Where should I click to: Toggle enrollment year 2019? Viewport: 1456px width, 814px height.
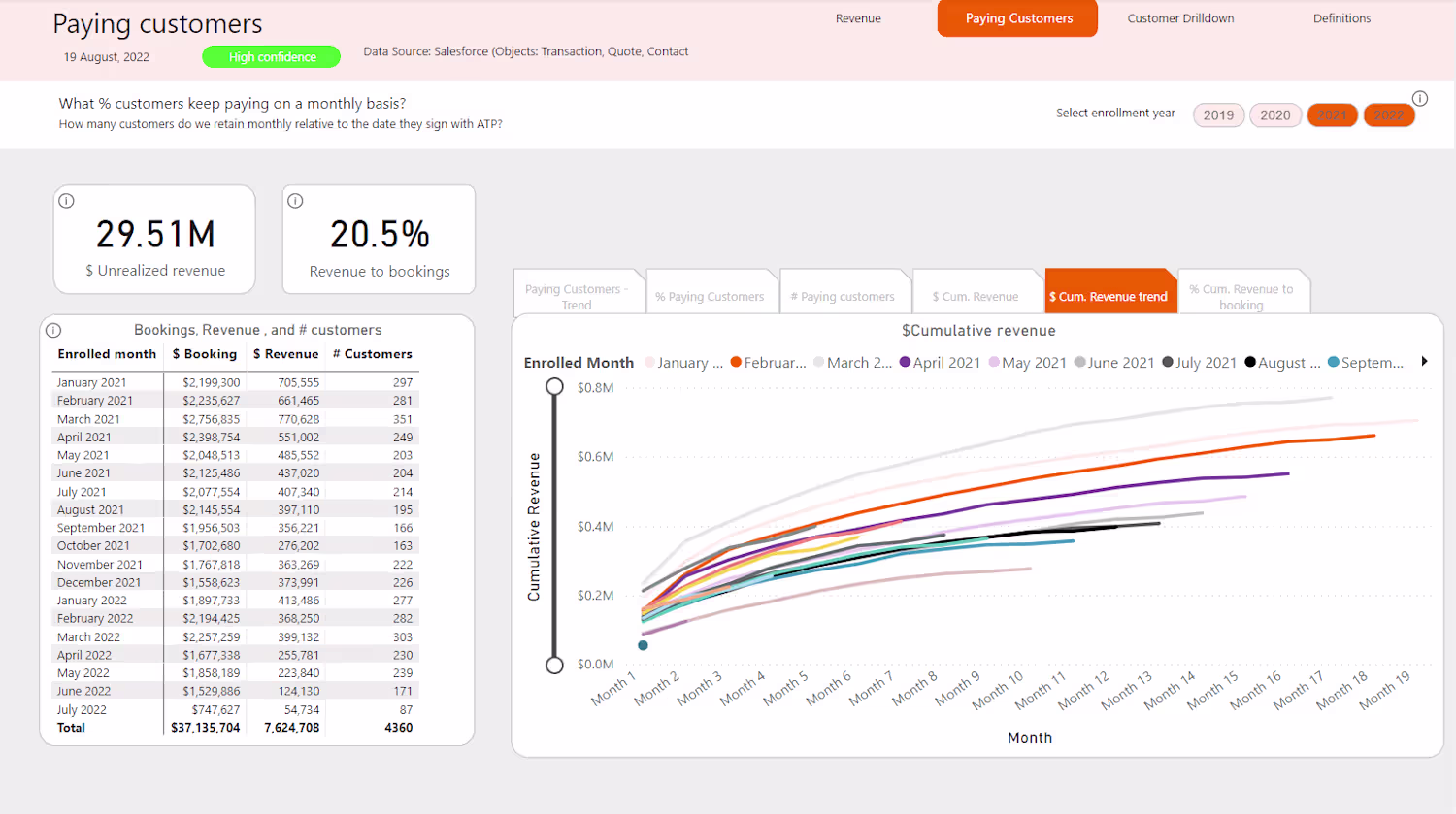click(1218, 114)
